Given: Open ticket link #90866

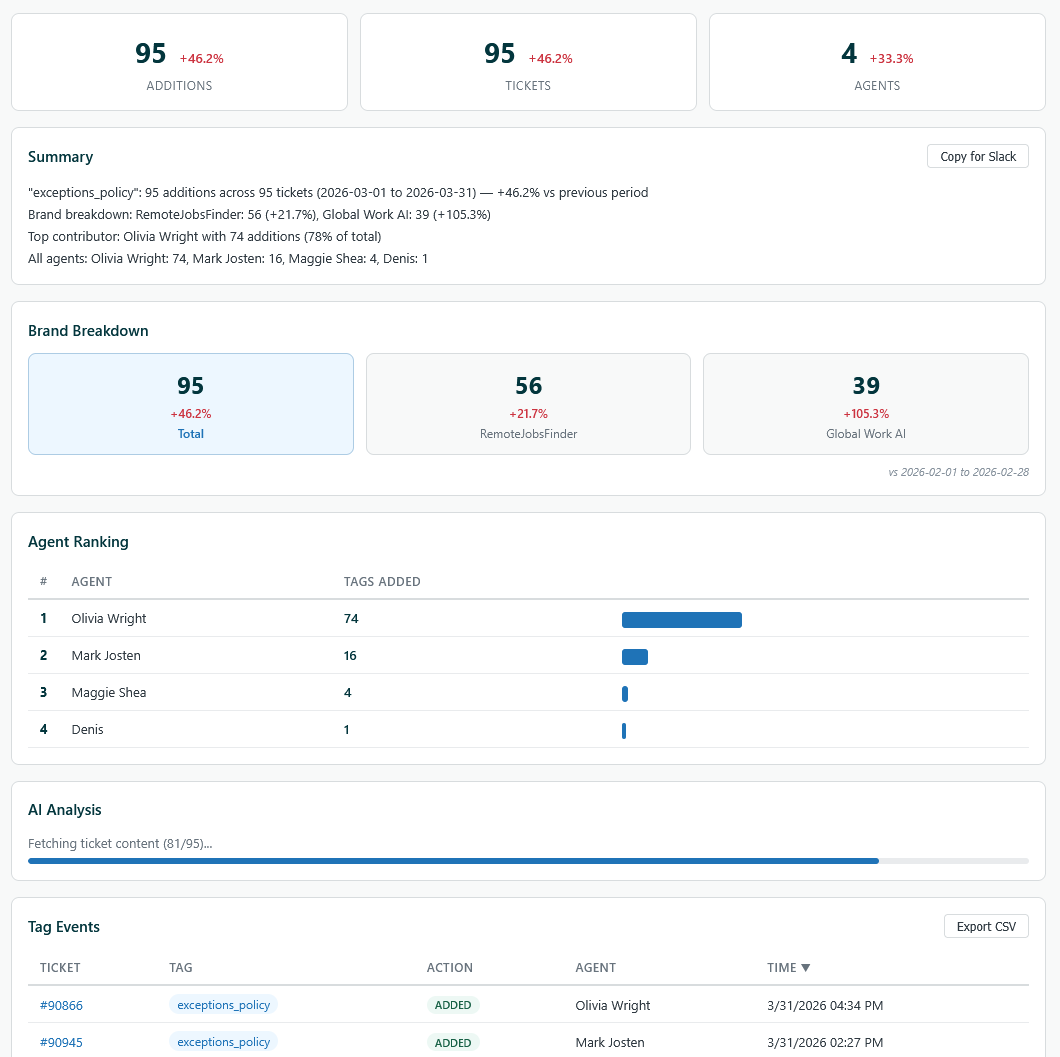Looking at the screenshot, I should click(61, 1005).
